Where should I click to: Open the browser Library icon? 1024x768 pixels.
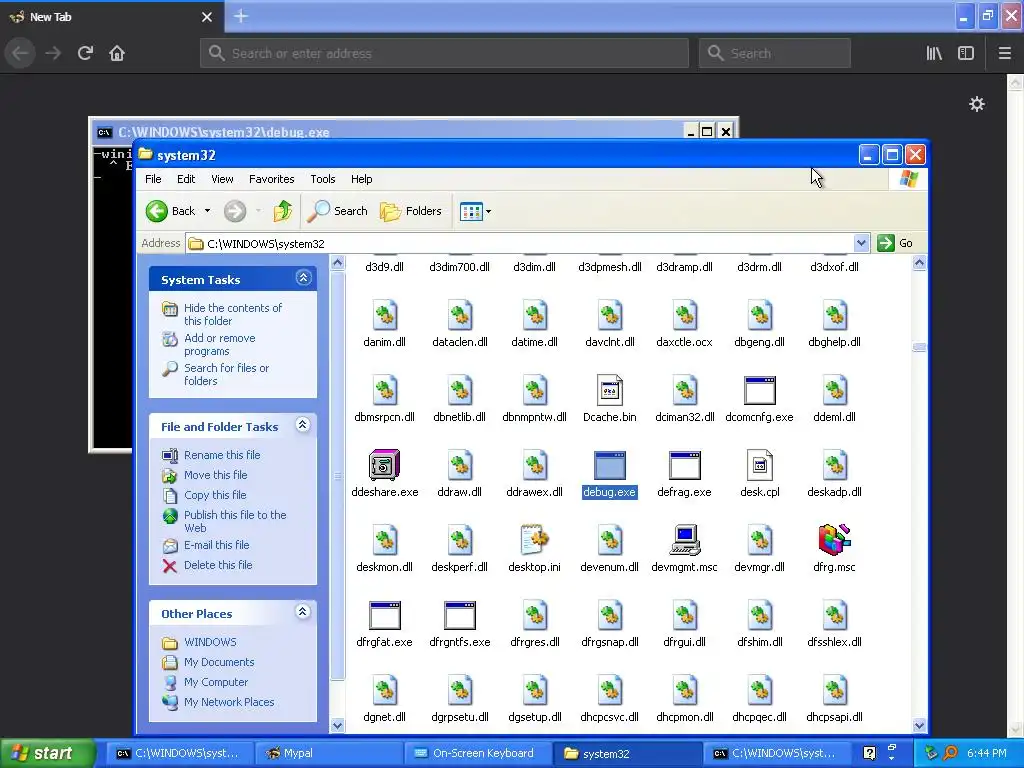tap(934, 53)
